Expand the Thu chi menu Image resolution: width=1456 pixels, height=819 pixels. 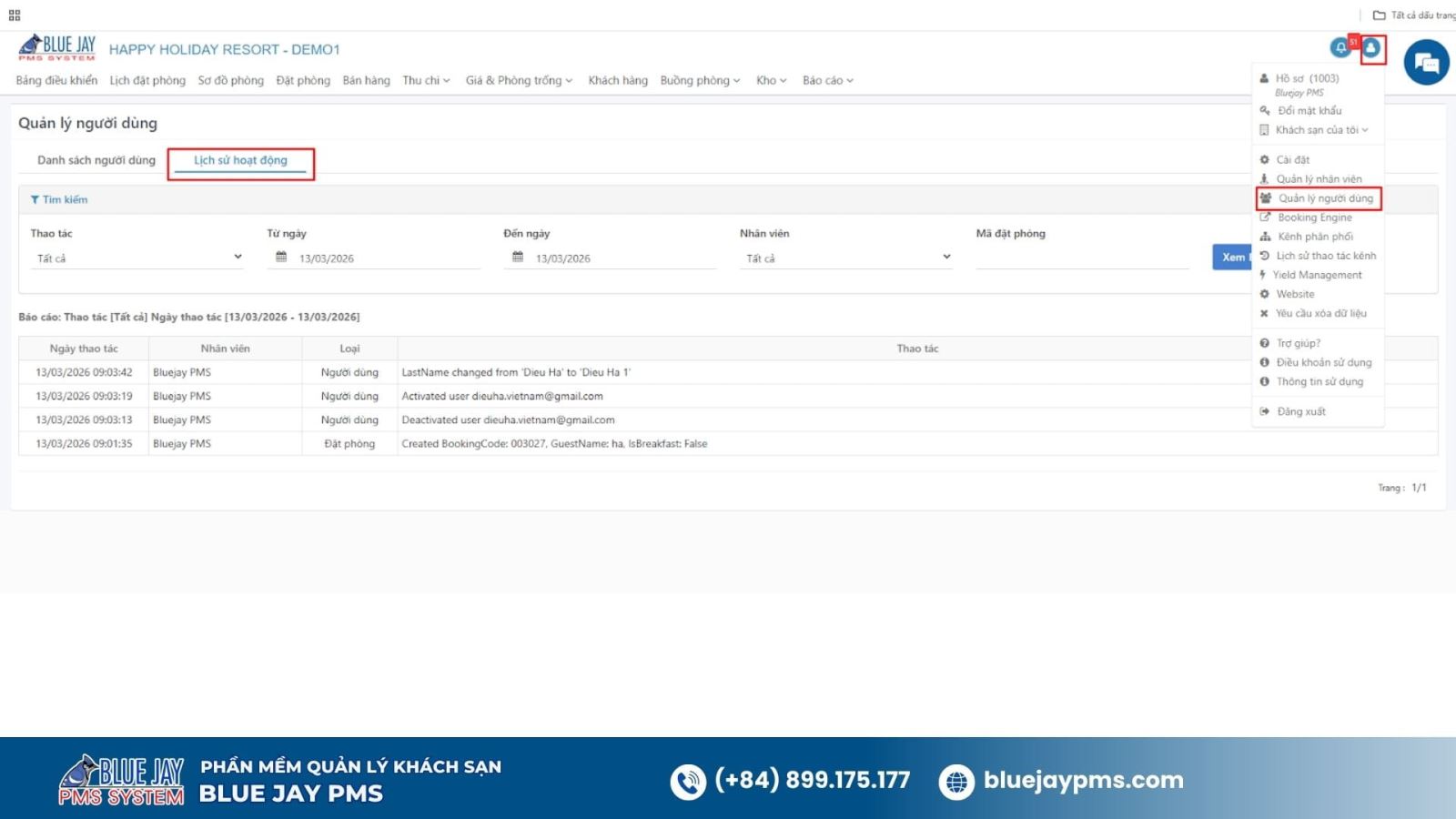[427, 80]
